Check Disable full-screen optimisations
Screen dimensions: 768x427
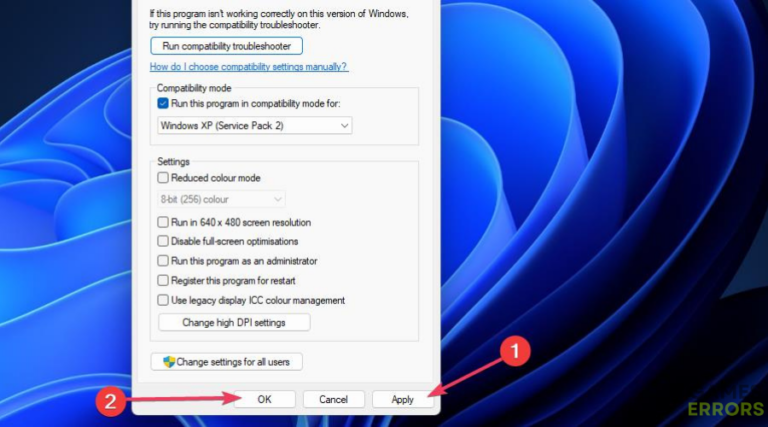coord(164,241)
